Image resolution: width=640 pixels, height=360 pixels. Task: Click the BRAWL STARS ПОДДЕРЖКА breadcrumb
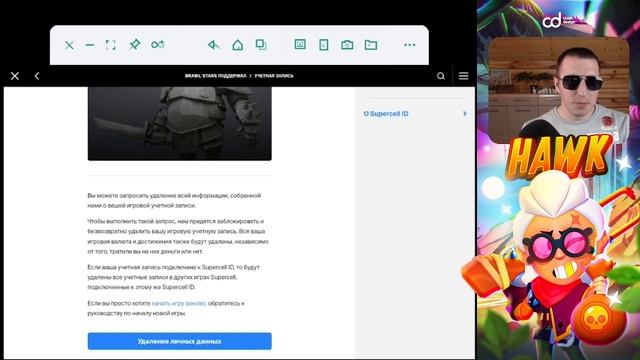tap(216, 76)
